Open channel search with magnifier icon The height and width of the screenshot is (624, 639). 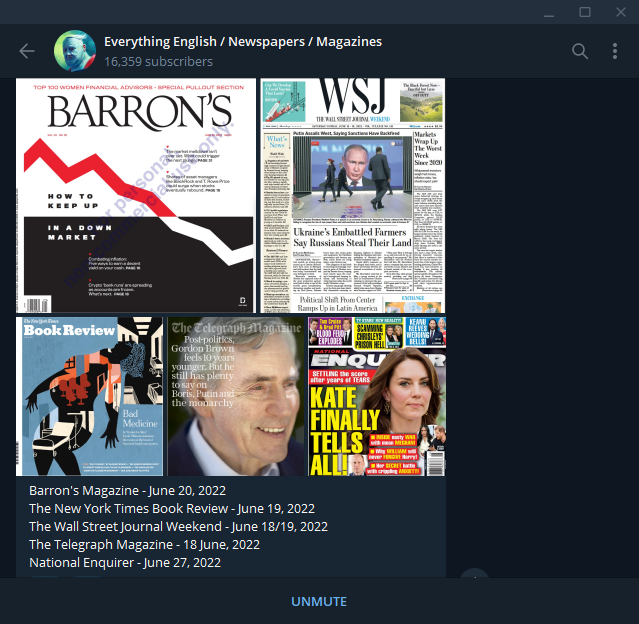coord(580,51)
